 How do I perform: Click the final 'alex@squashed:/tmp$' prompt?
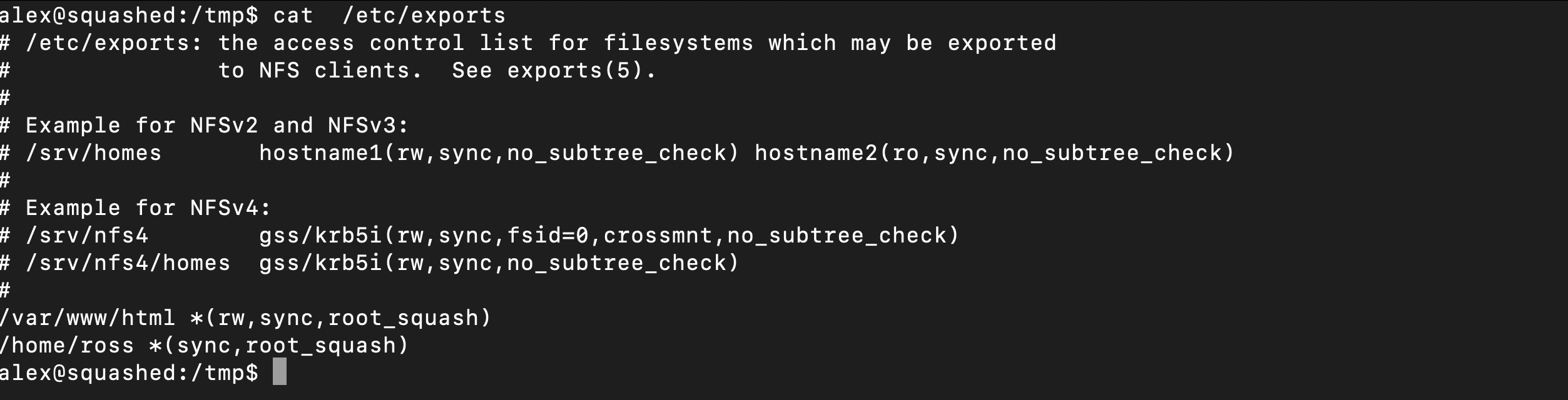(x=129, y=373)
